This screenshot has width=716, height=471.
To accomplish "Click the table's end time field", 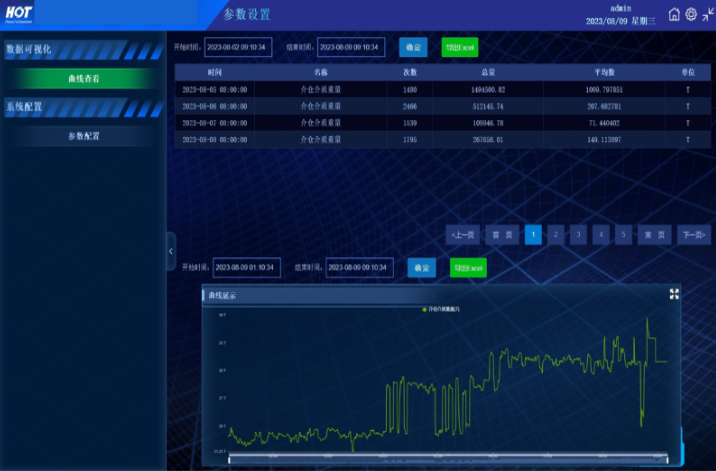I will 351,47.
